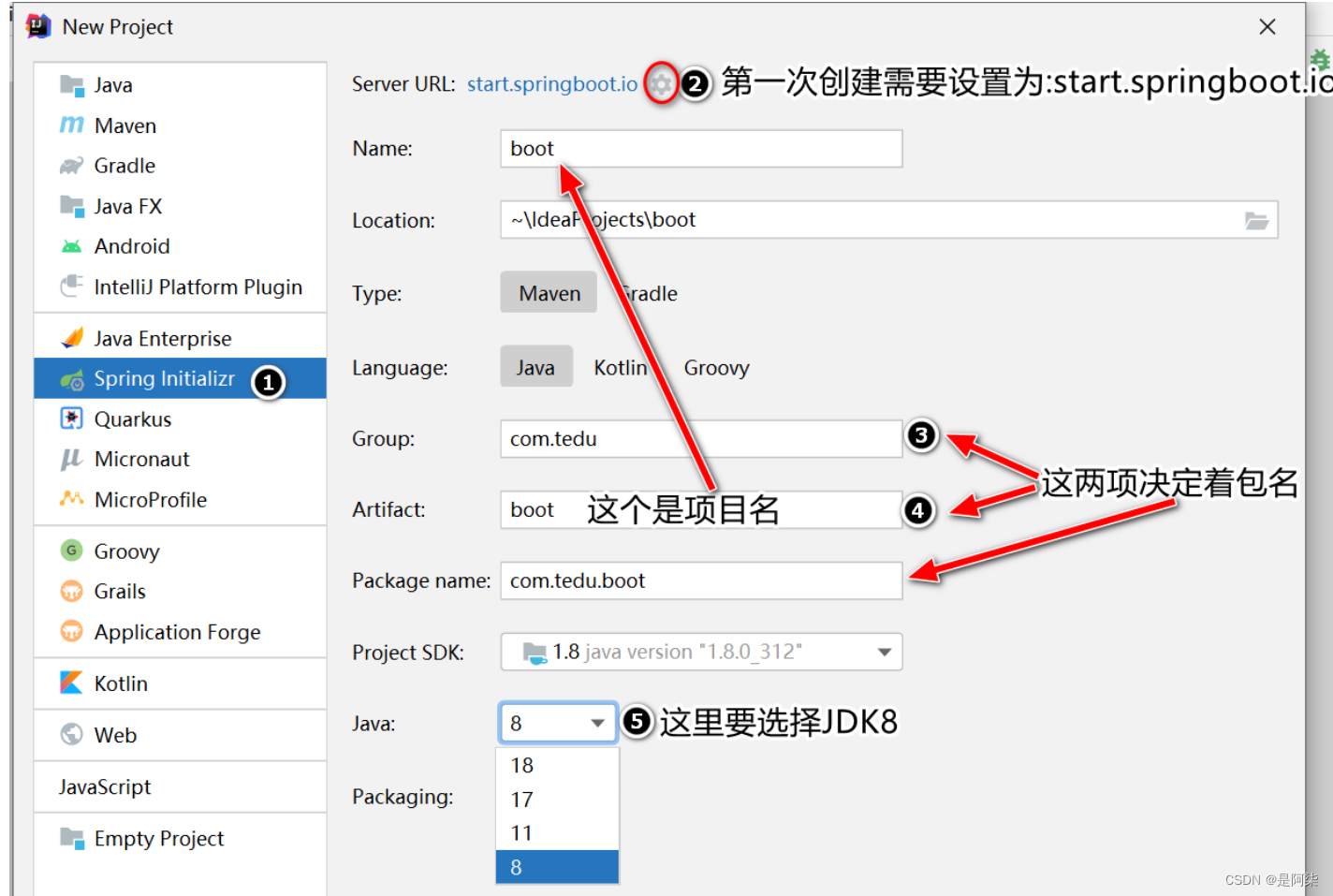Select Java Enterprise in sidebar
The height and width of the screenshot is (896, 1333).
pyautogui.click(x=180, y=338)
